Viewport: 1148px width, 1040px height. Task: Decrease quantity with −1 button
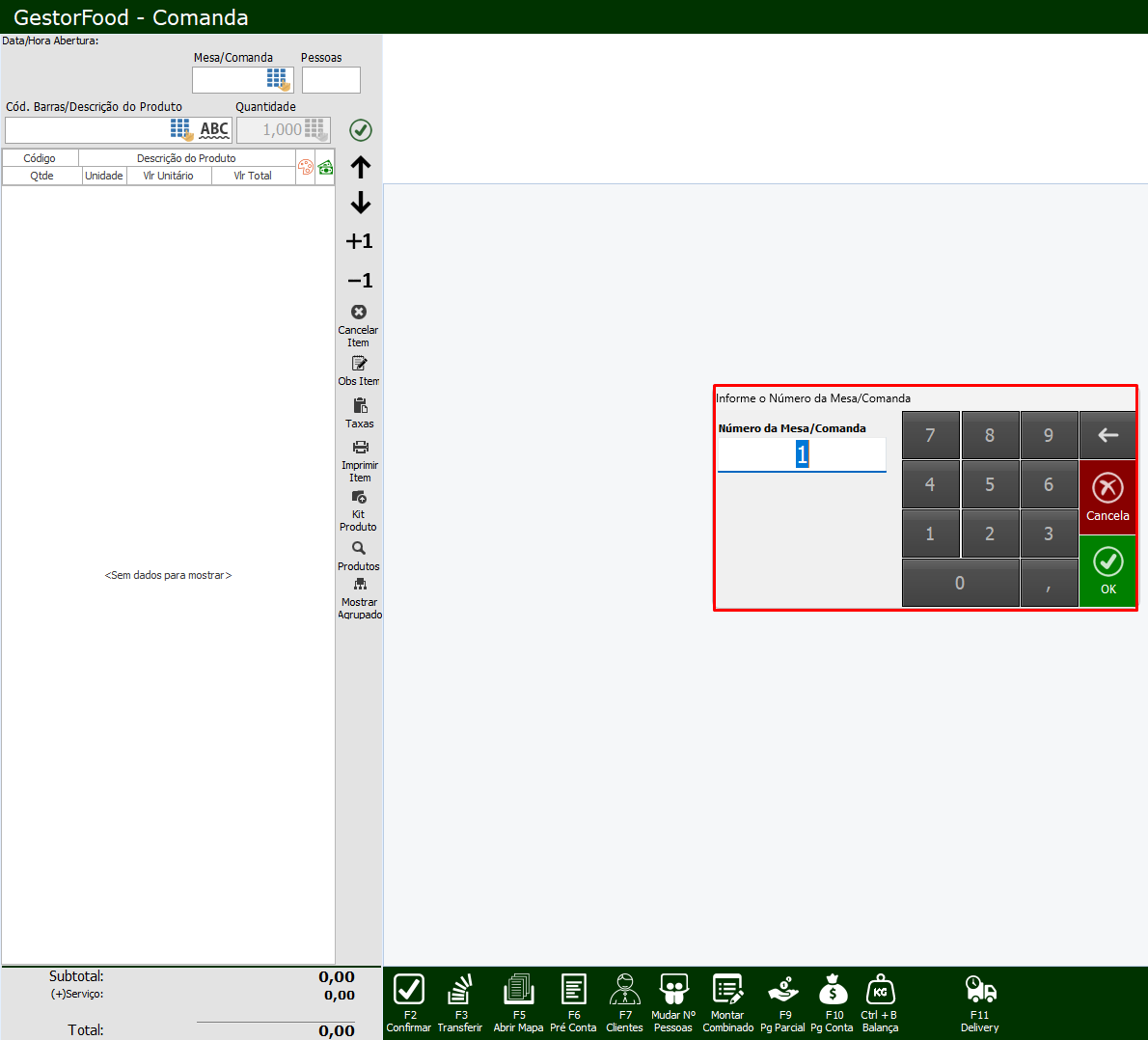[x=360, y=281]
